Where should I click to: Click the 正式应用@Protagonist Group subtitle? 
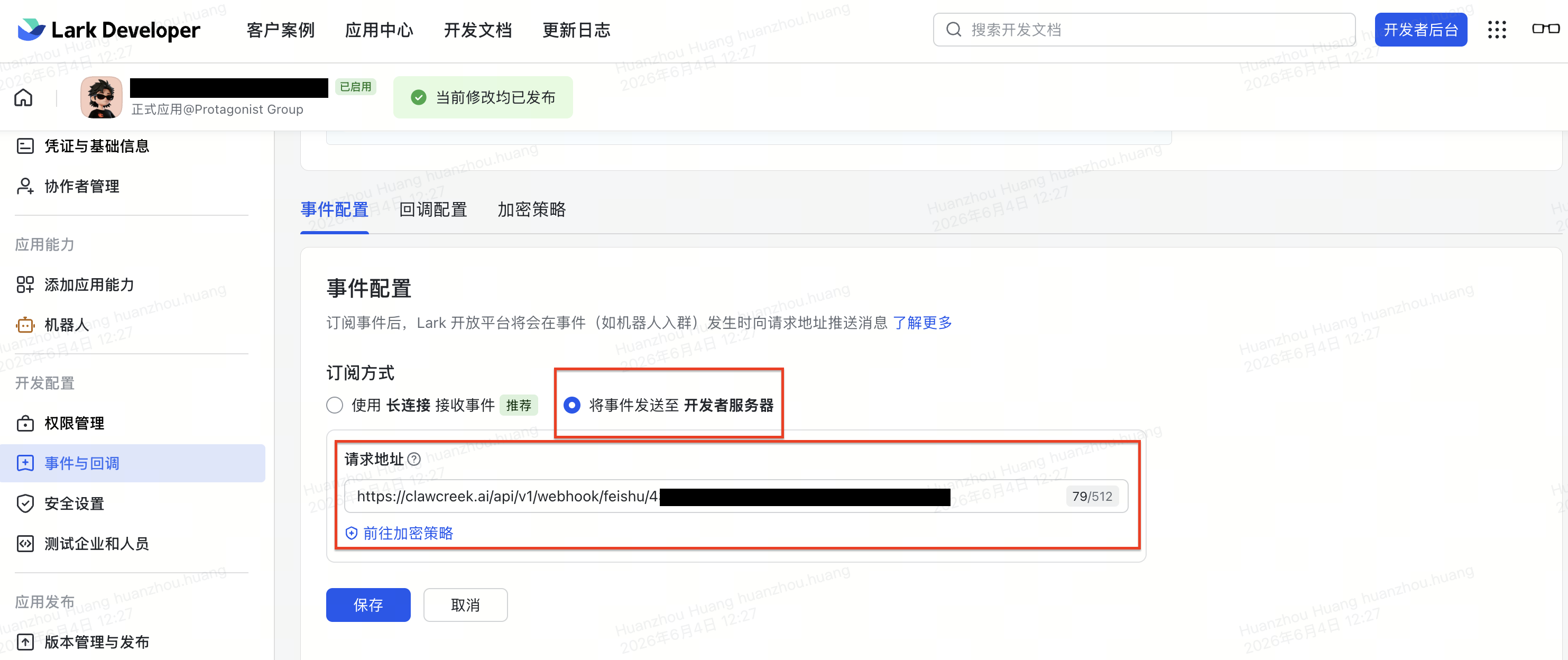pos(217,109)
